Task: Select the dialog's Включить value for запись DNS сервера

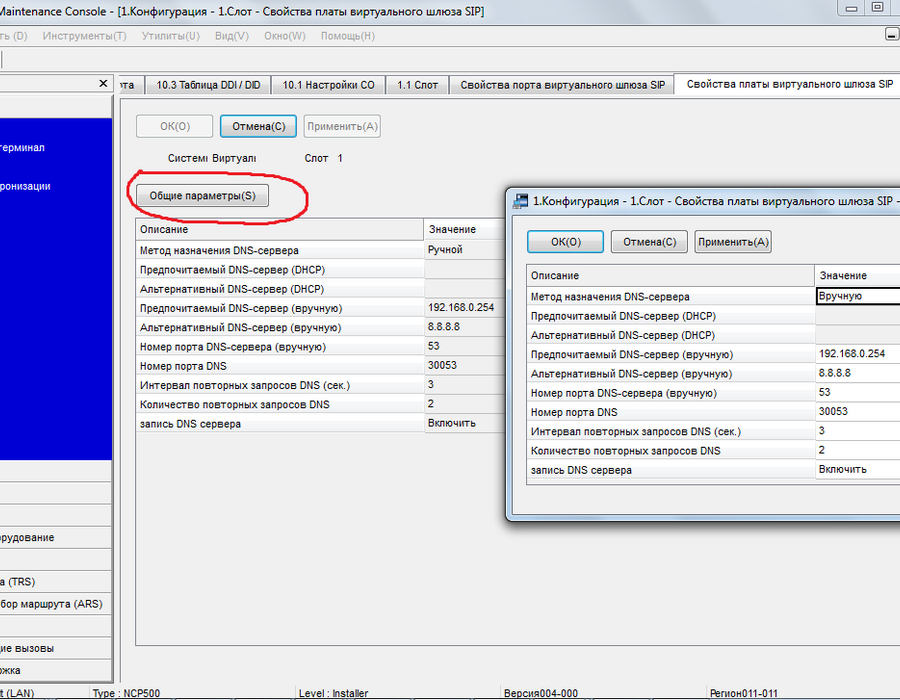Action: click(x=858, y=469)
